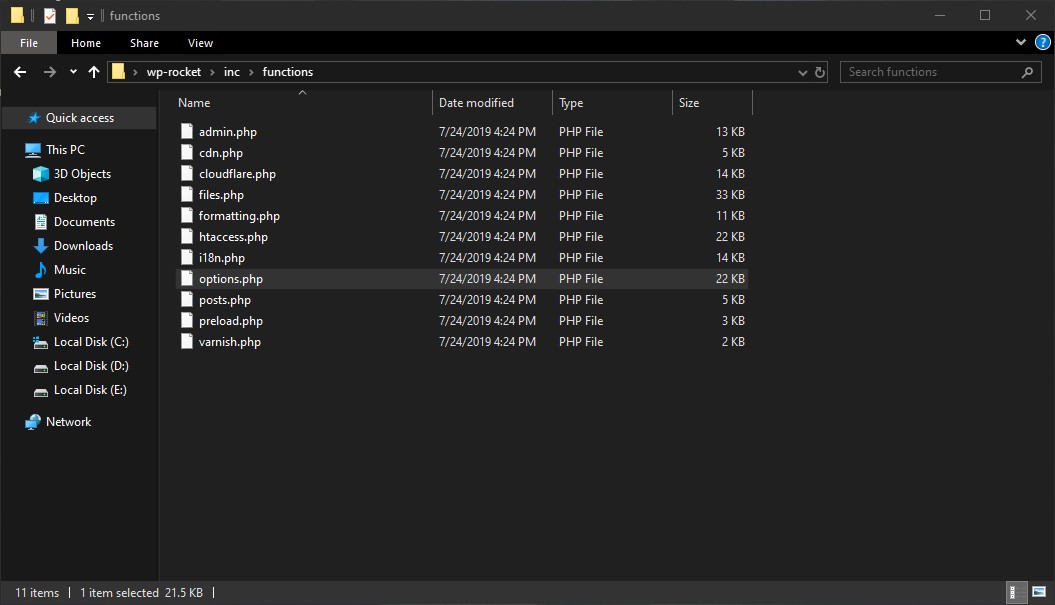Screen dimensions: 1055x605
Task: Open the Quick Access Toolbar customize dropdown
Action: (x=90, y=16)
